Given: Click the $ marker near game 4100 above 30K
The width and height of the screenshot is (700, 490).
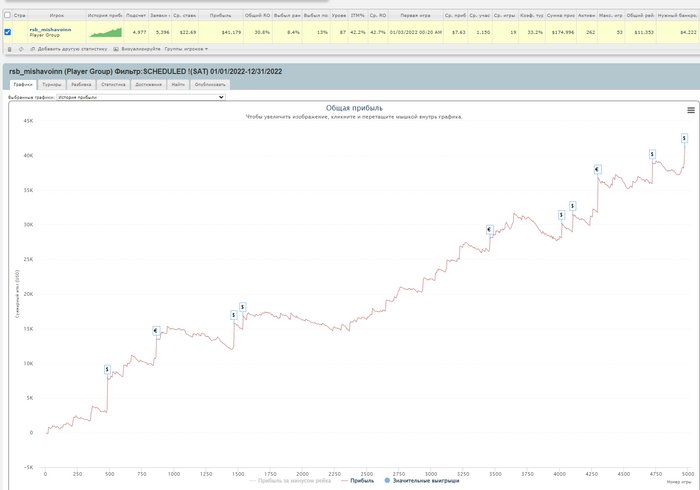Looking at the screenshot, I should (572, 206).
